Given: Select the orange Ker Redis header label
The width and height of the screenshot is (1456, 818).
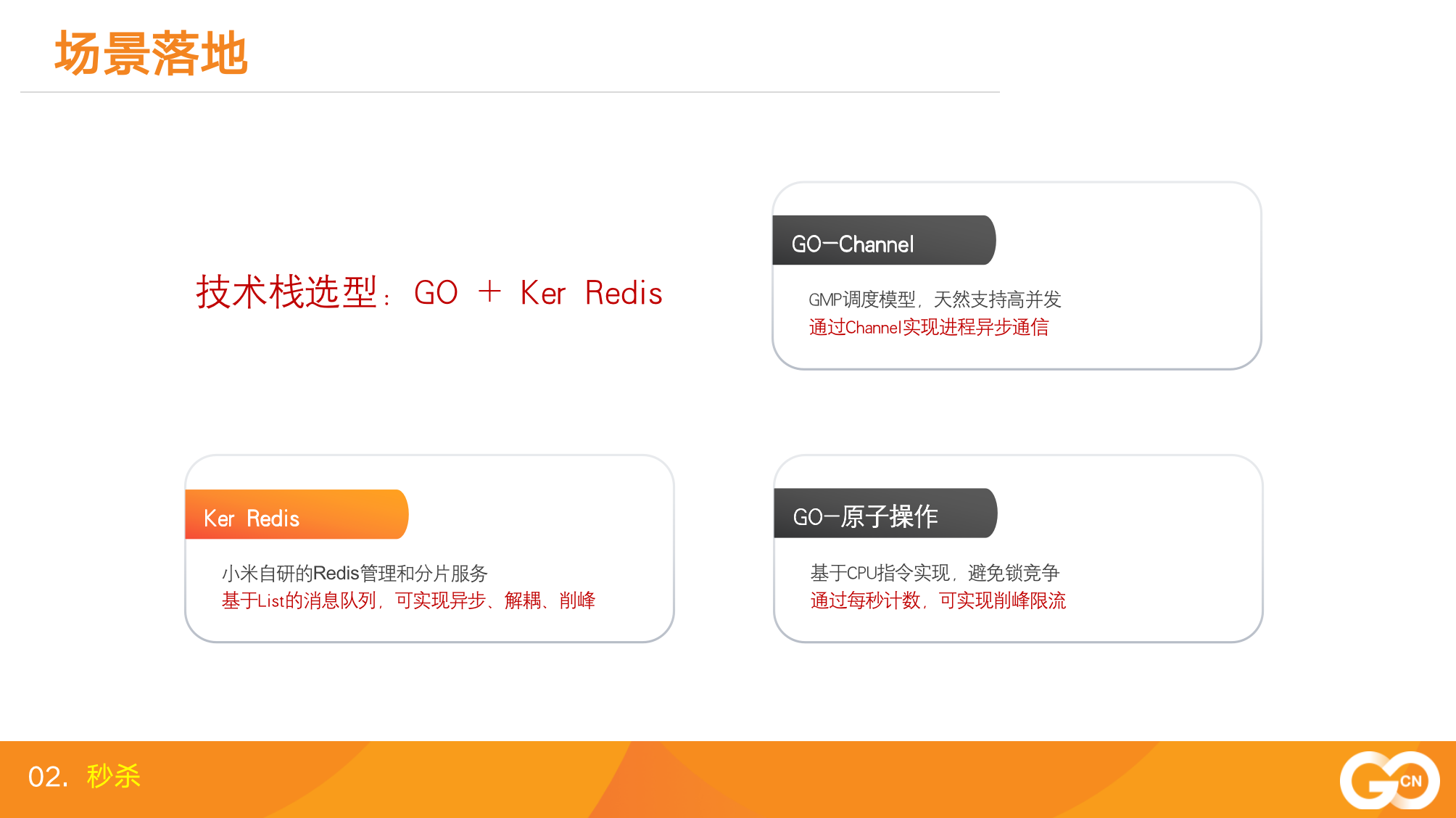Looking at the screenshot, I should pyautogui.click(x=297, y=514).
